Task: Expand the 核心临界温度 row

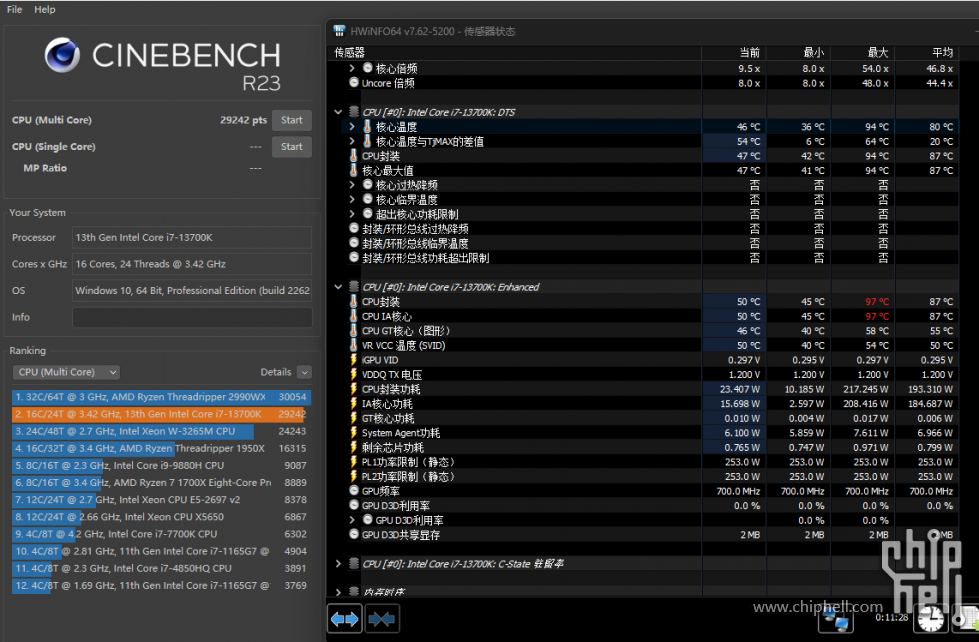Action: tap(352, 199)
